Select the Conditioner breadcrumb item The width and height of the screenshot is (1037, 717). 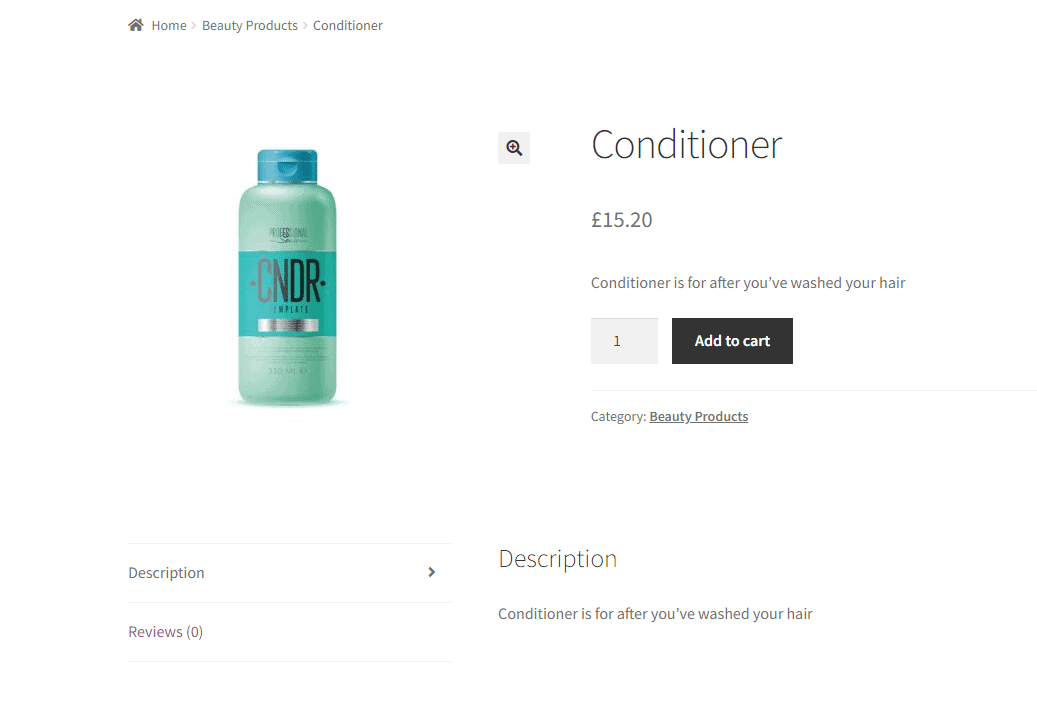pos(347,25)
